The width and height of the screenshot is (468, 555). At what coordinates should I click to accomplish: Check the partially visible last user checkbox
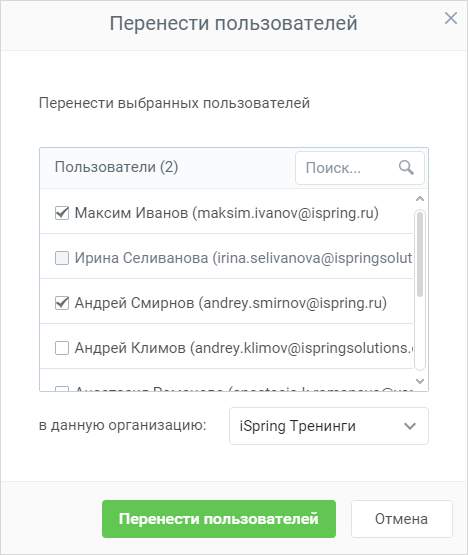coord(62,389)
